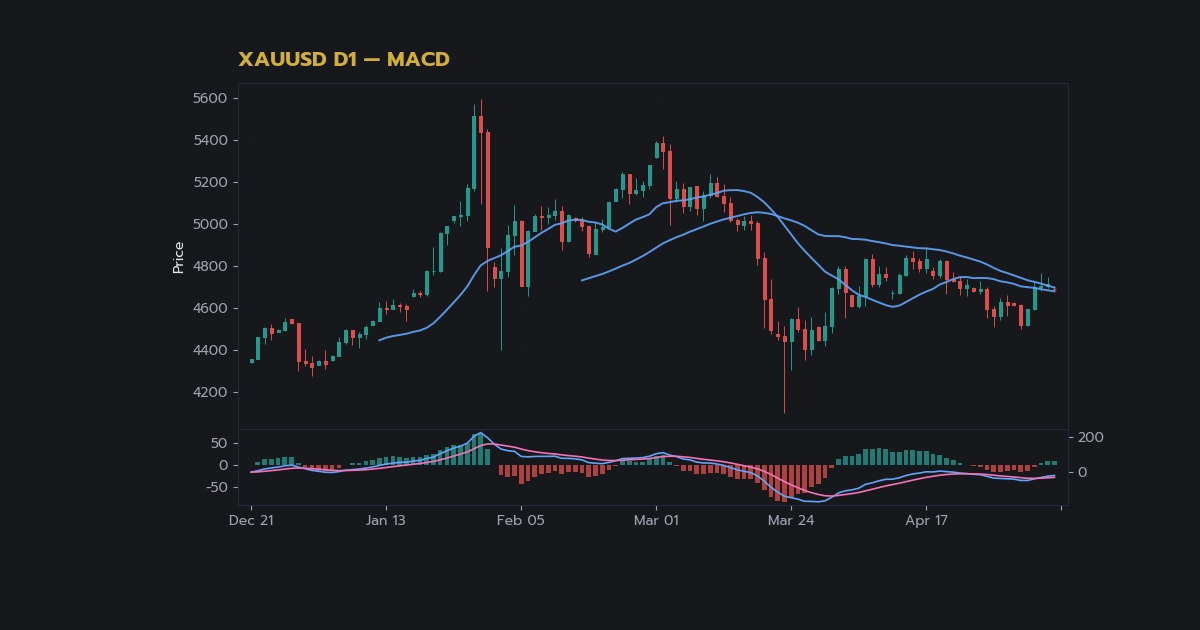1200x630 pixels.
Task: Click the vertical Price axis title
Action: tap(178, 257)
